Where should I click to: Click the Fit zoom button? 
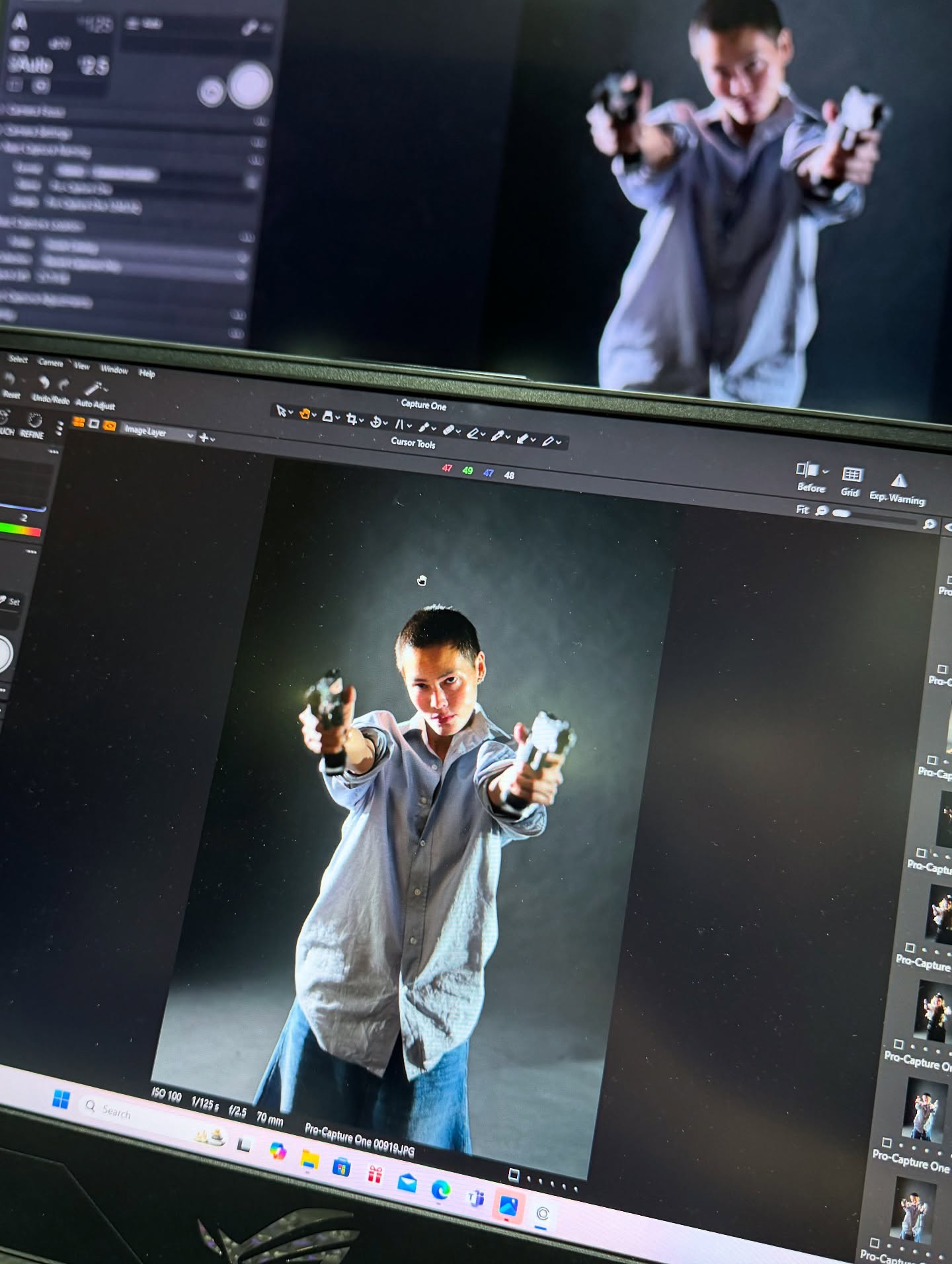[802, 509]
